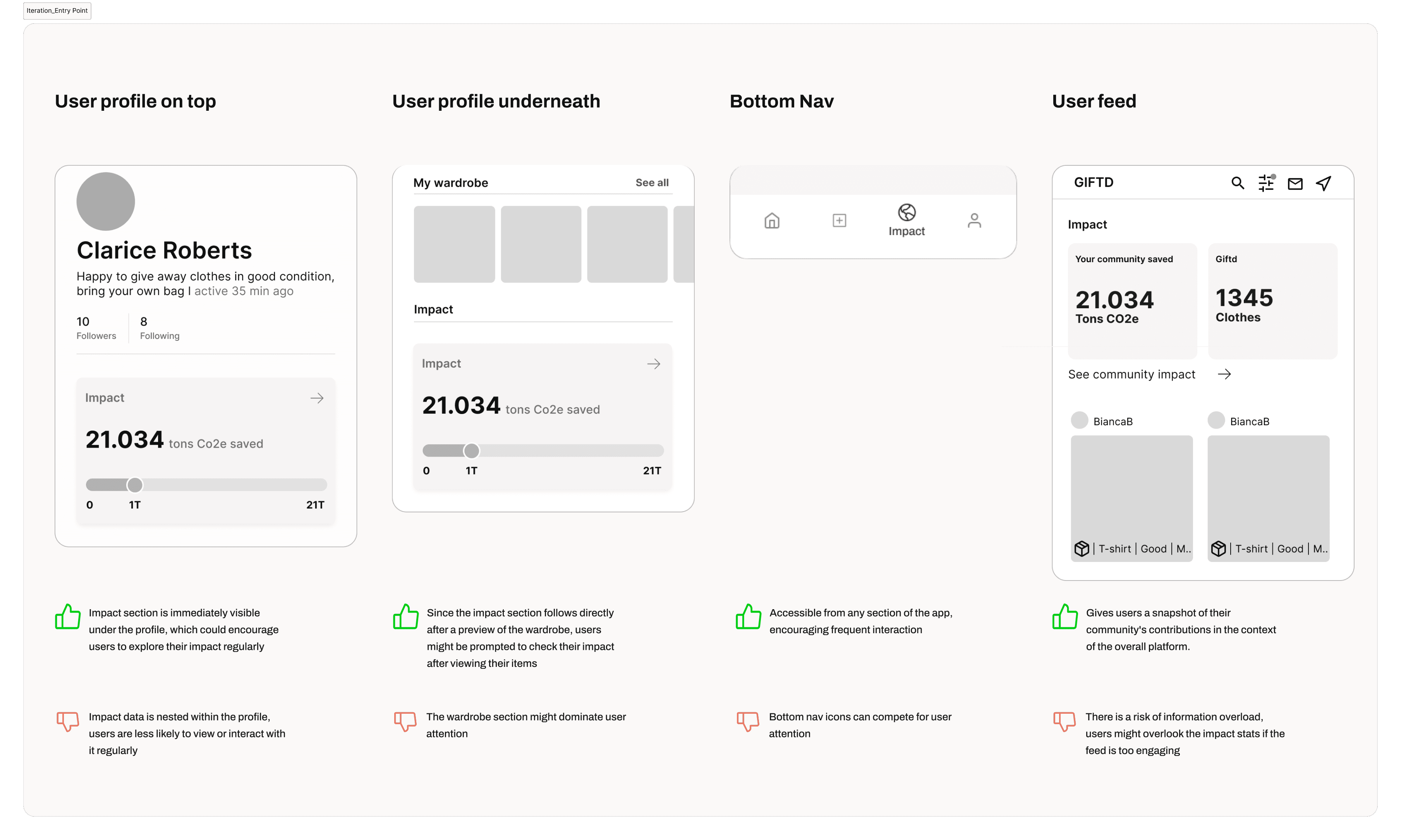Open the filter sliders icon in GIFTD header
This screenshot has width=1401, height=840.
tap(1266, 183)
